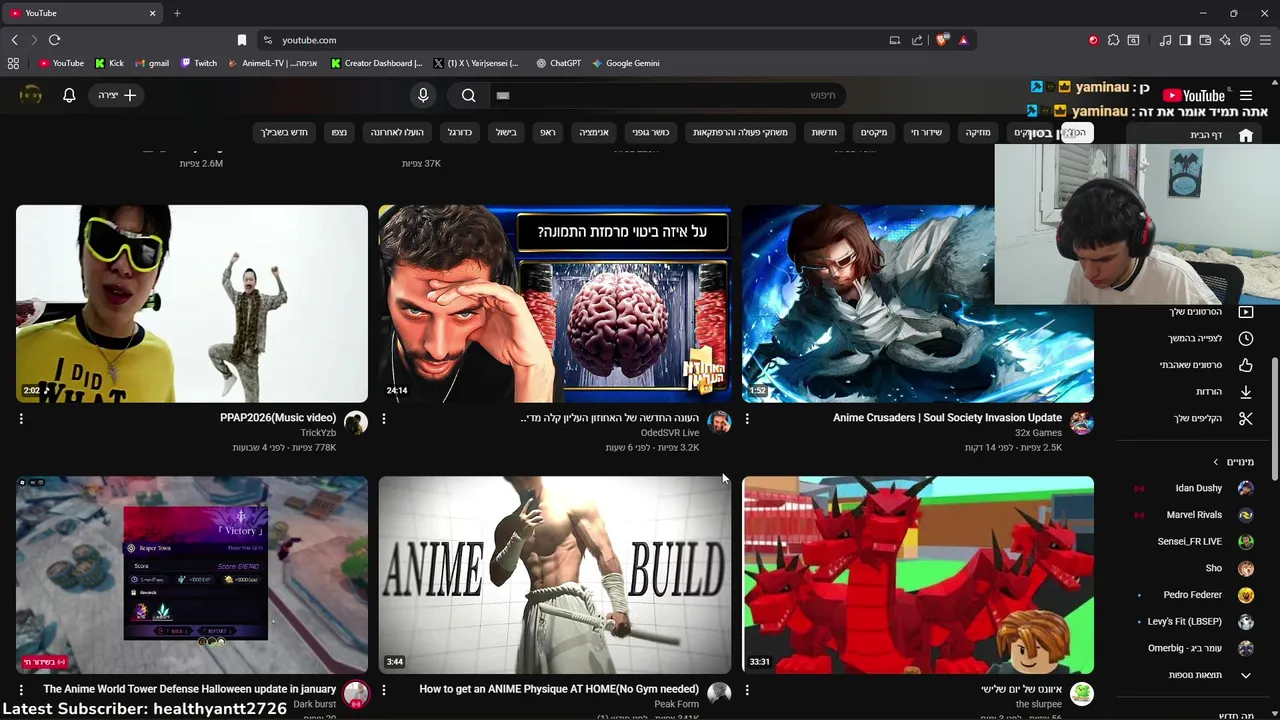Screen dimensions: 1280x720
Task: Click the Brave Rewards triangle icon
Action: point(963,40)
